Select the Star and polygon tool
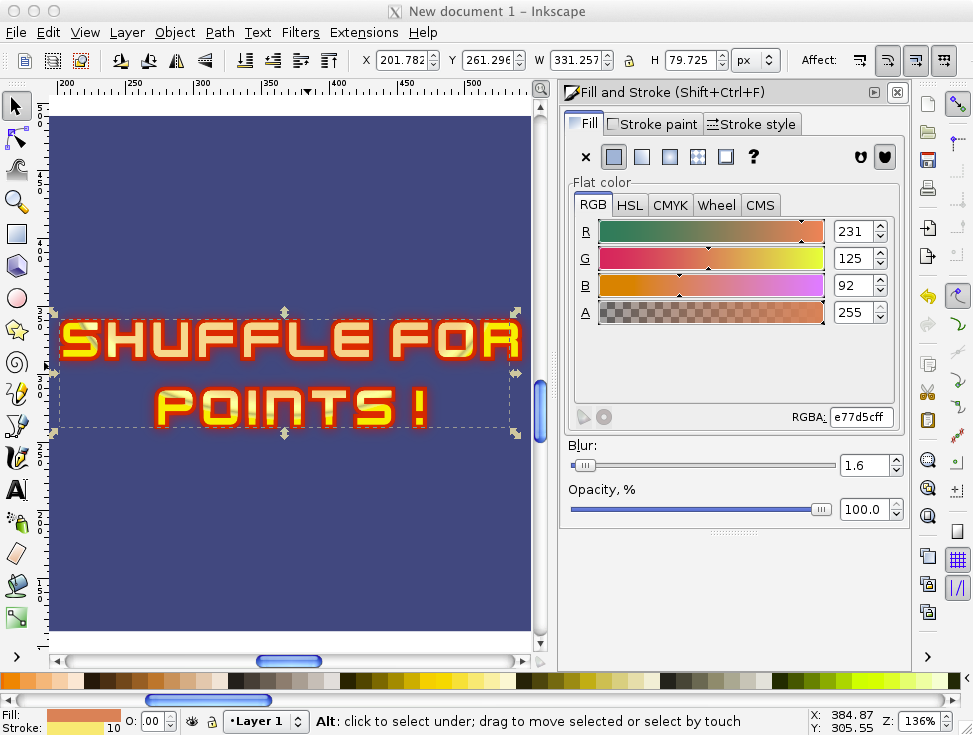 [16, 330]
